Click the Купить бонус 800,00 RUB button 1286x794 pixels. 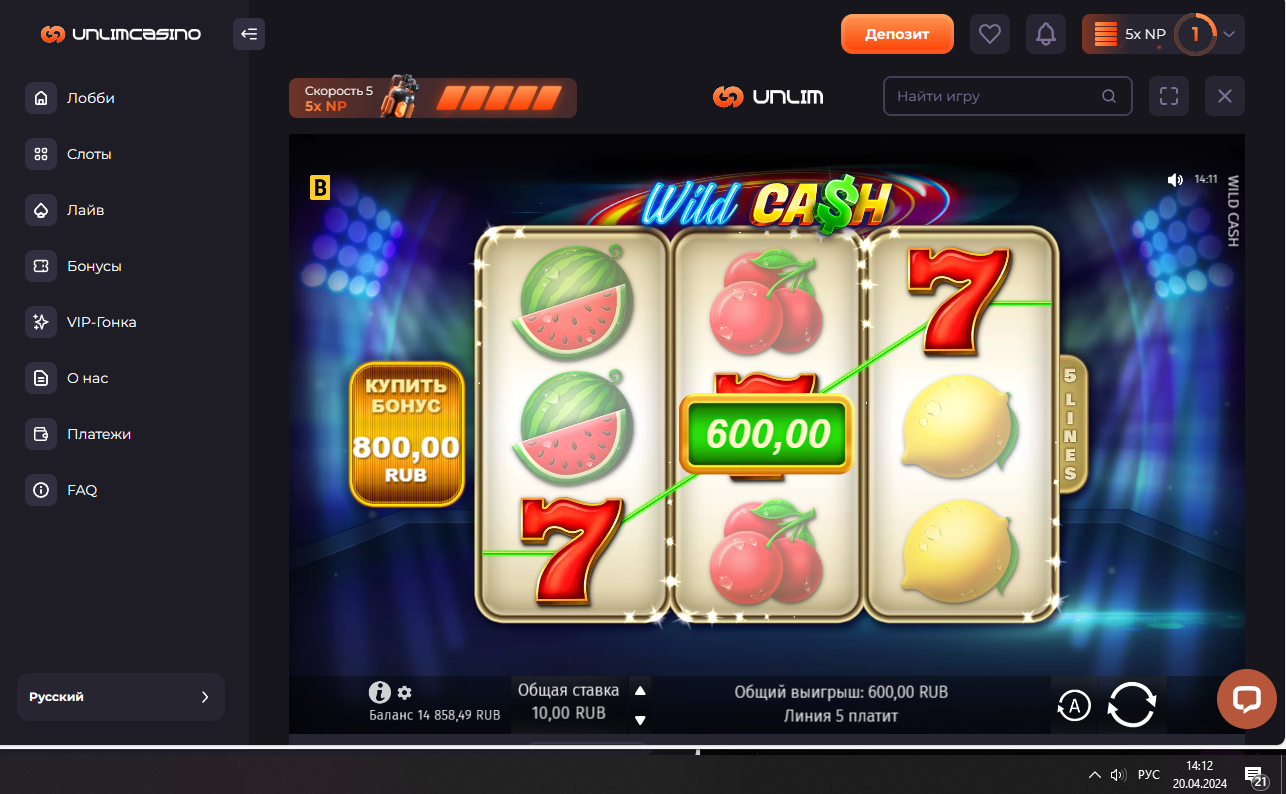(x=407, y=433)
